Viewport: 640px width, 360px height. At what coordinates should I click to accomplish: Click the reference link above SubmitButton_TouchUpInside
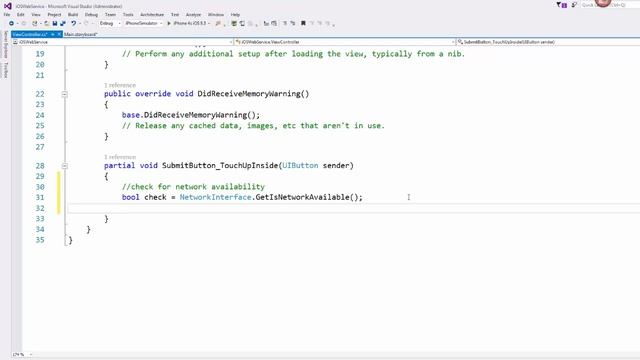pos(120,157)
